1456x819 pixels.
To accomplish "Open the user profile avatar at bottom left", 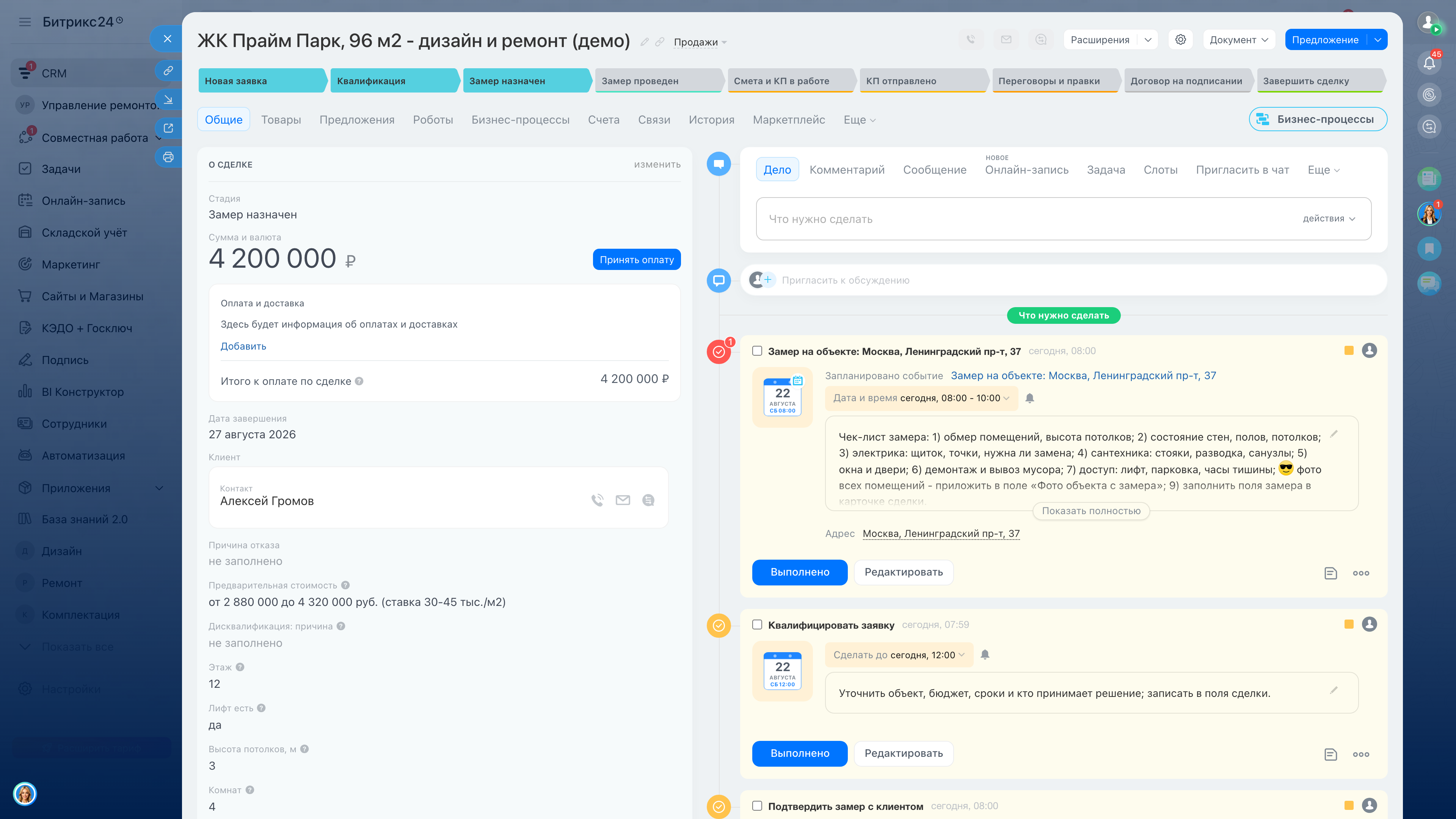I will pyautogui.click(x=25, y=794).
